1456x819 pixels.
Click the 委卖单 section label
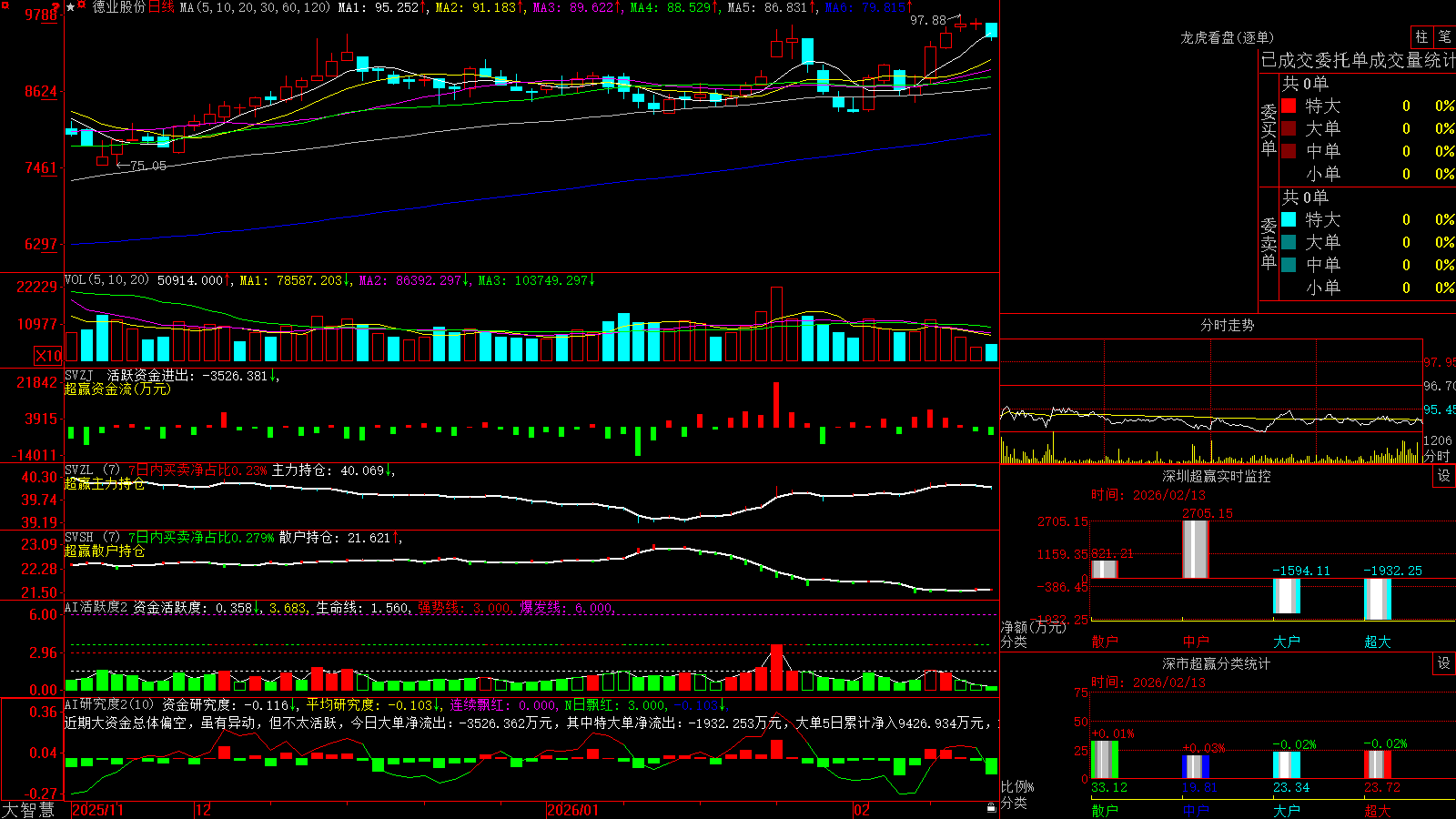coord(1269,243)
